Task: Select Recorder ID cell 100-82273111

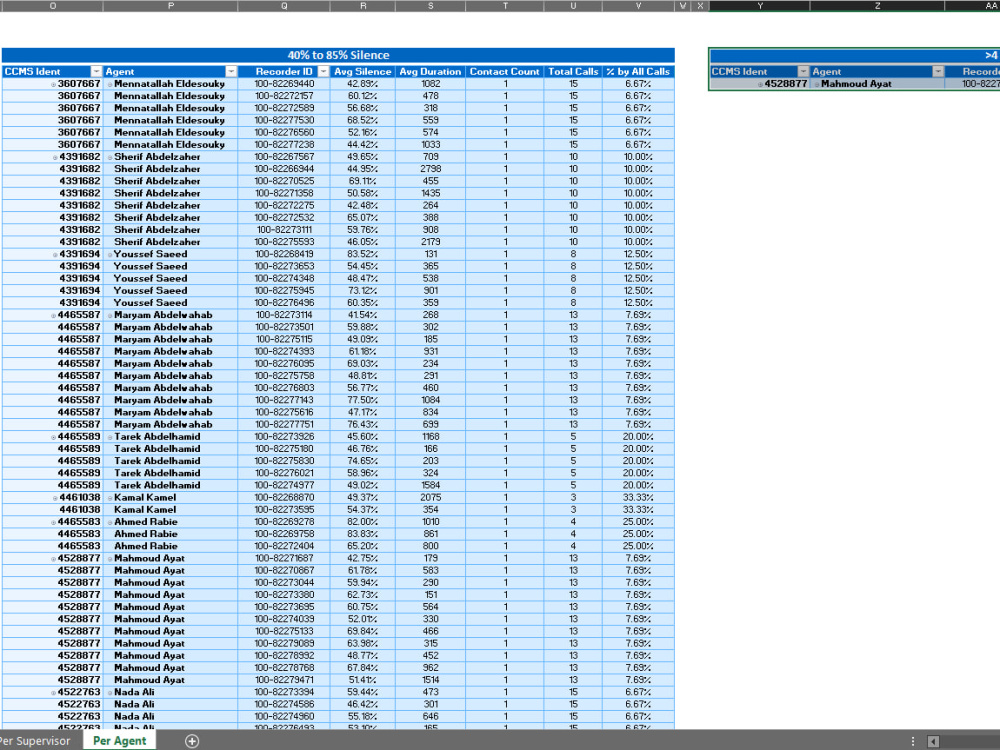Action: tap(284, 230)
